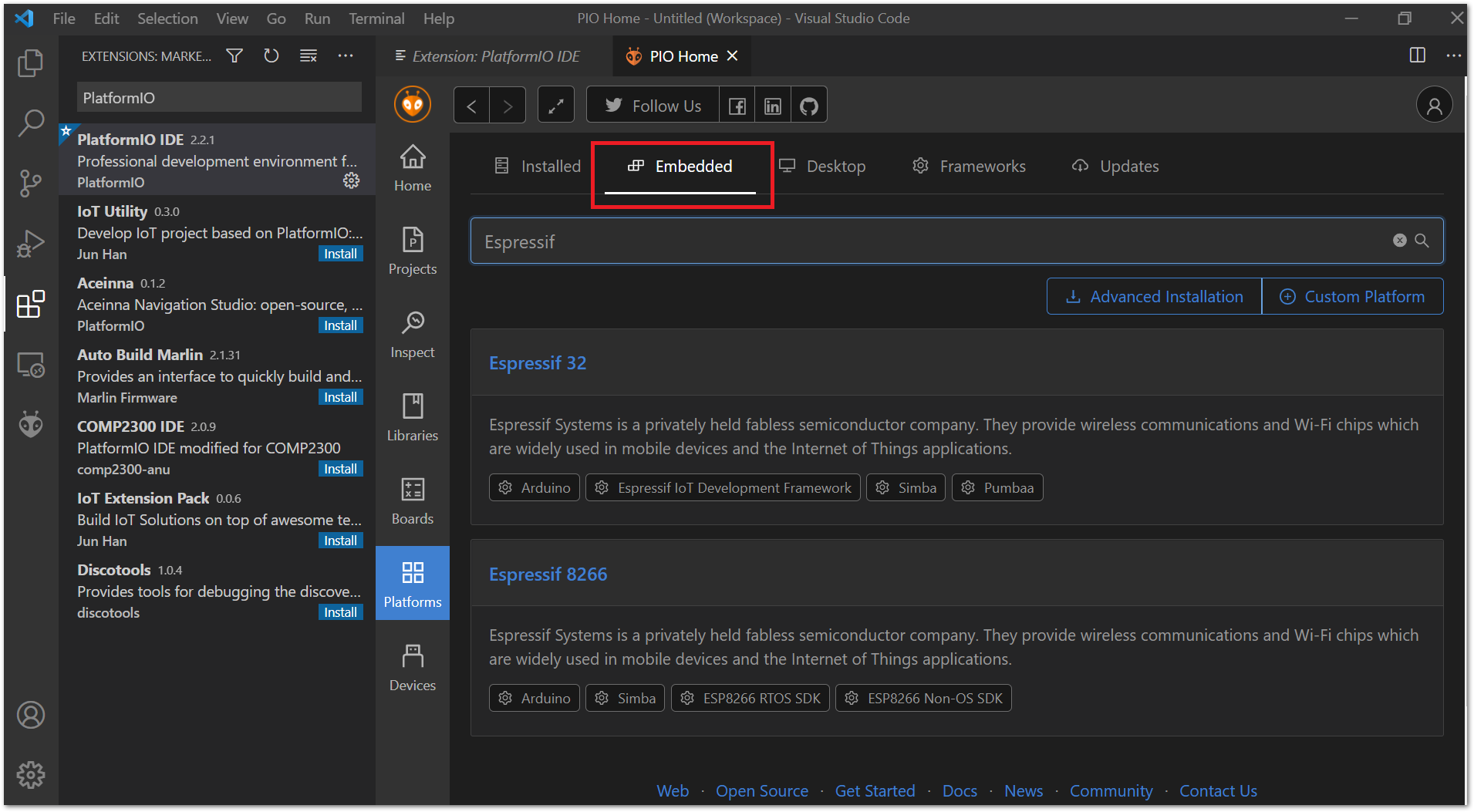The height and width of the screenshot is (812, 1474).
Task: Open the Remote Explorer icon
Action: [x=30, y=364]
